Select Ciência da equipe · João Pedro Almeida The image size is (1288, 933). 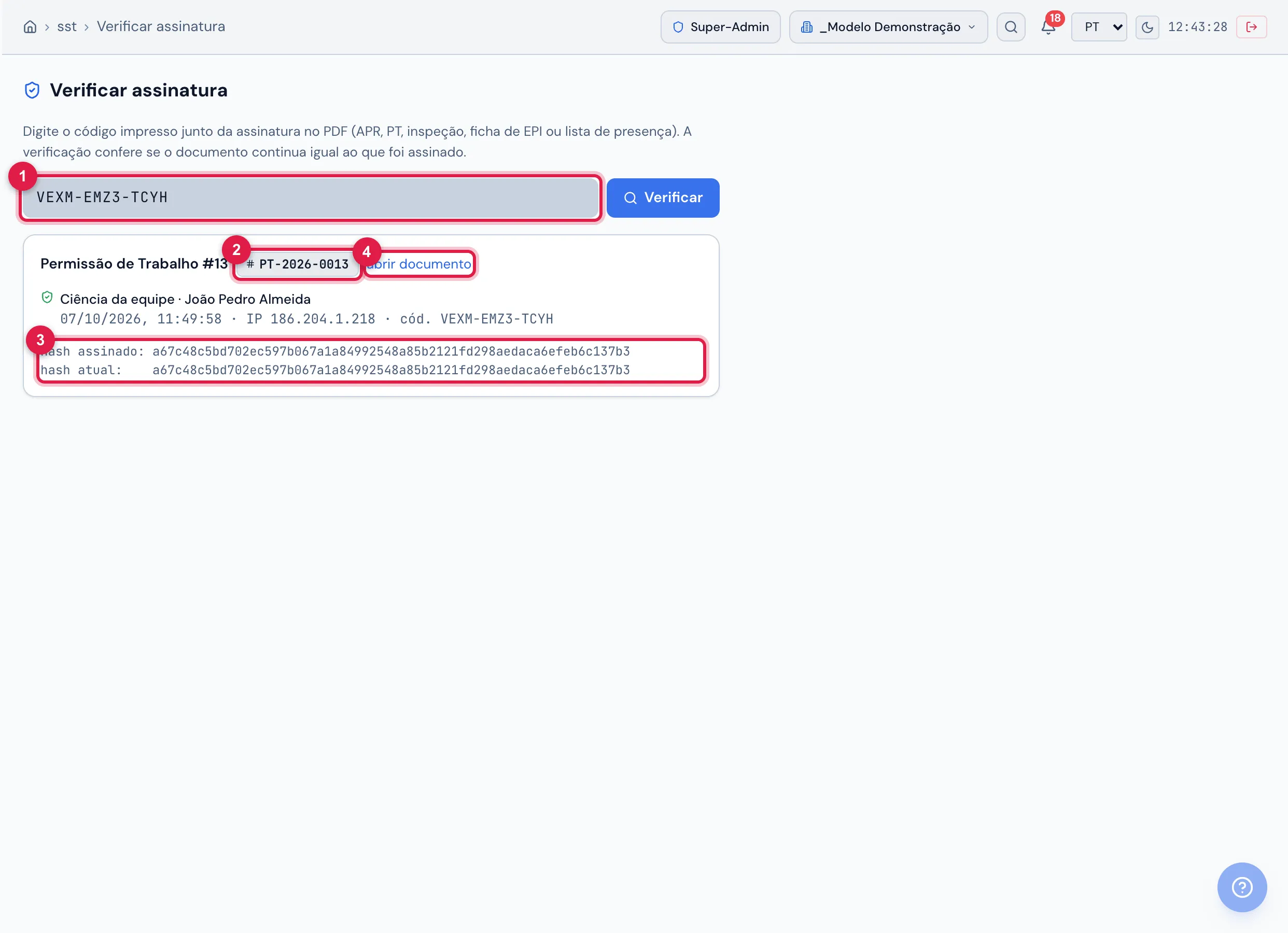coord(185,299)
